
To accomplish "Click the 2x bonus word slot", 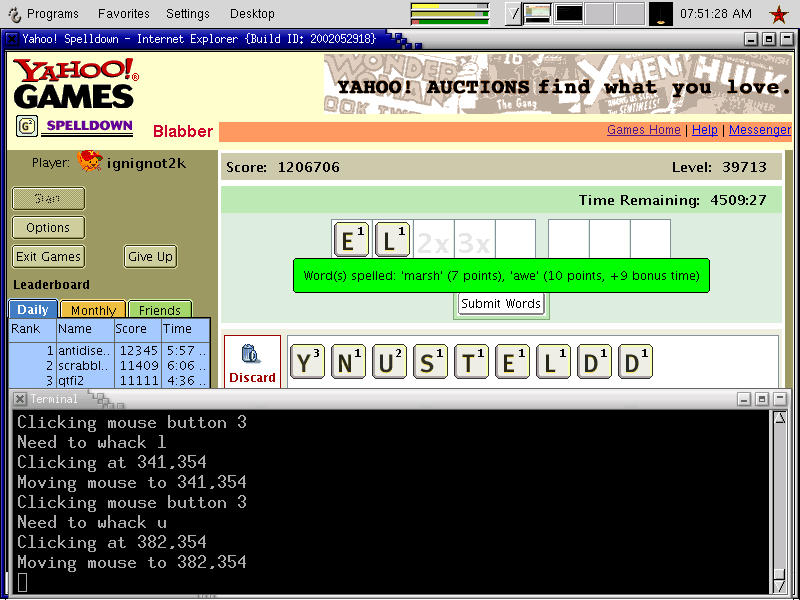I will click(x=434, y=240).
